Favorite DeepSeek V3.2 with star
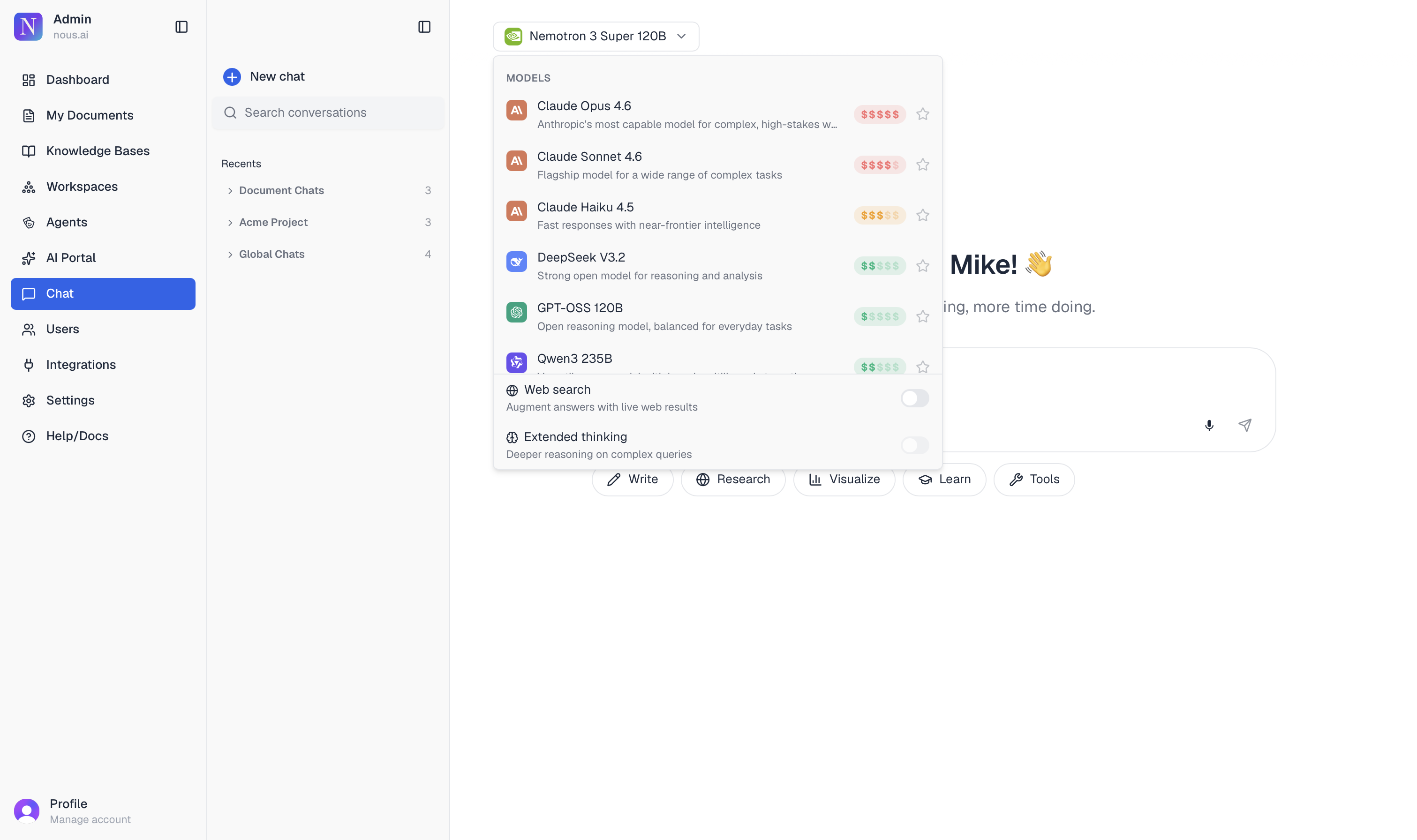The height and width of the screenshot is (840, 1417). (922, 266)
